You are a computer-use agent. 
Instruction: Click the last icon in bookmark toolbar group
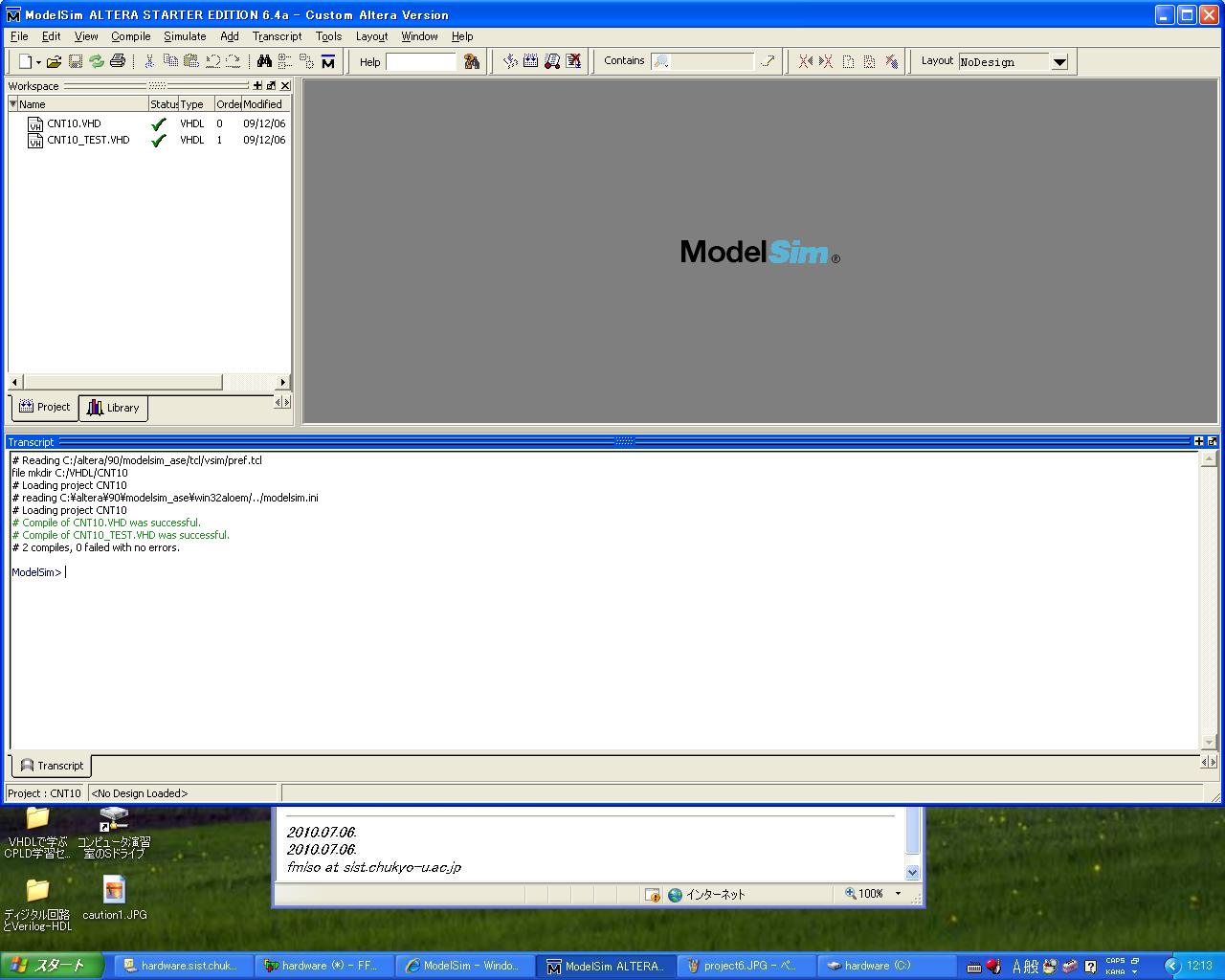[x=891, y=61]
